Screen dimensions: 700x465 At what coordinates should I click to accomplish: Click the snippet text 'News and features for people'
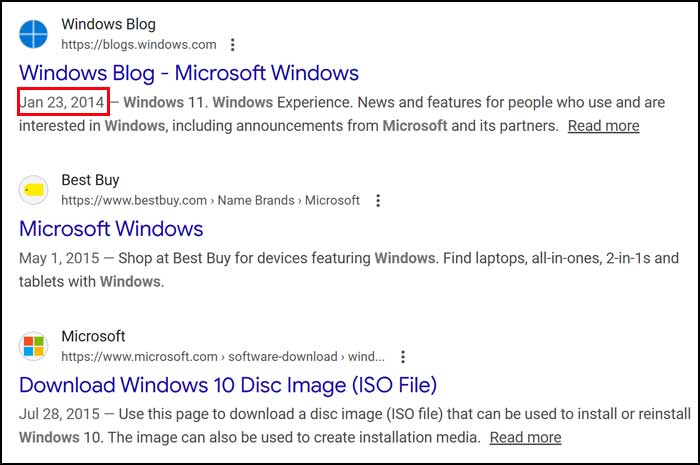point(455,103)
